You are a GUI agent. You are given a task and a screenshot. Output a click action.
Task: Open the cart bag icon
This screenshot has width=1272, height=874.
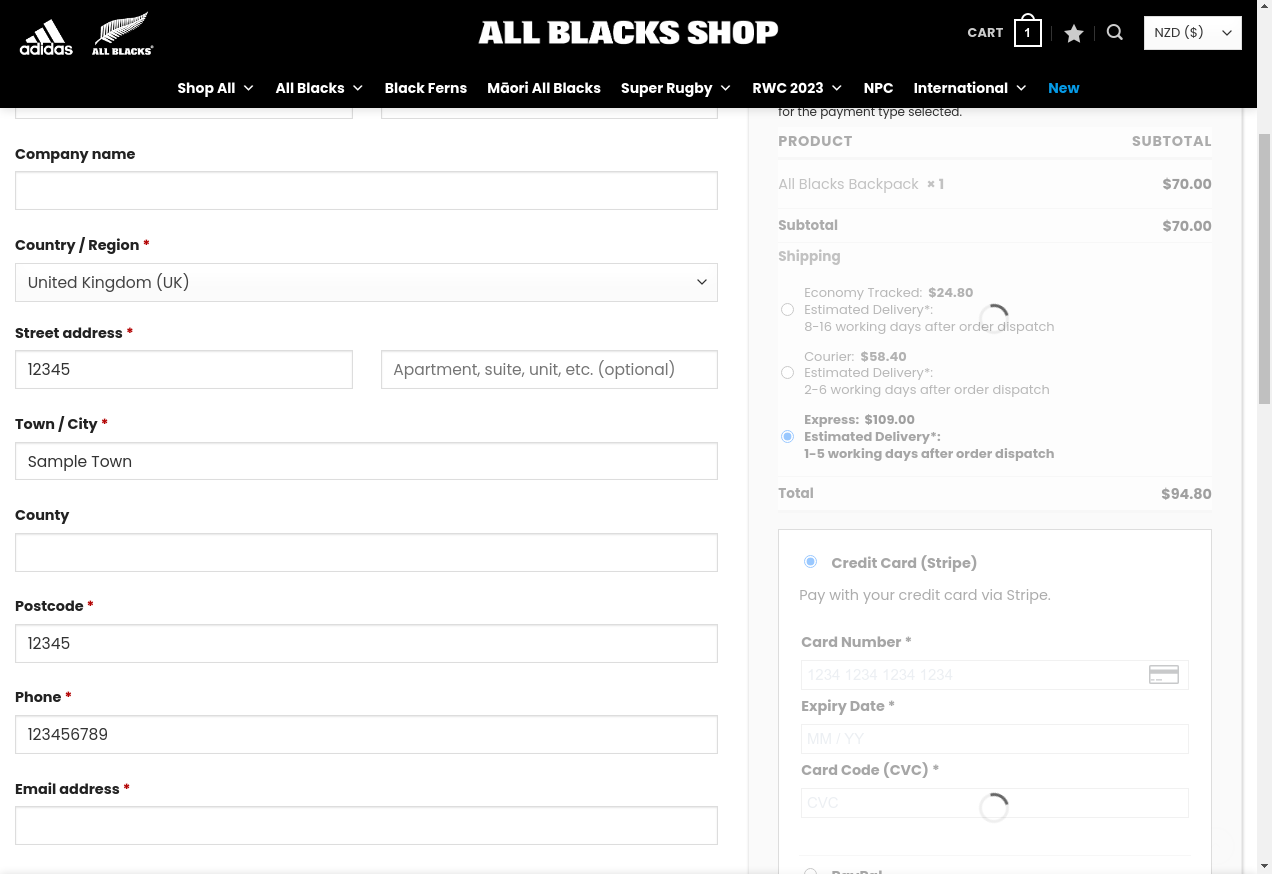tap(1027, 32)
